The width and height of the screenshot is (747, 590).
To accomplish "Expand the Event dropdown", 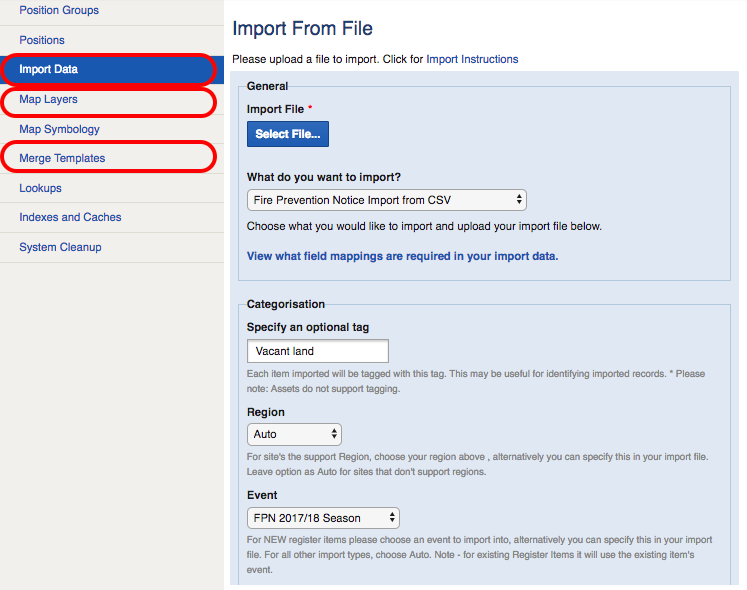I will tap(323, 518).
